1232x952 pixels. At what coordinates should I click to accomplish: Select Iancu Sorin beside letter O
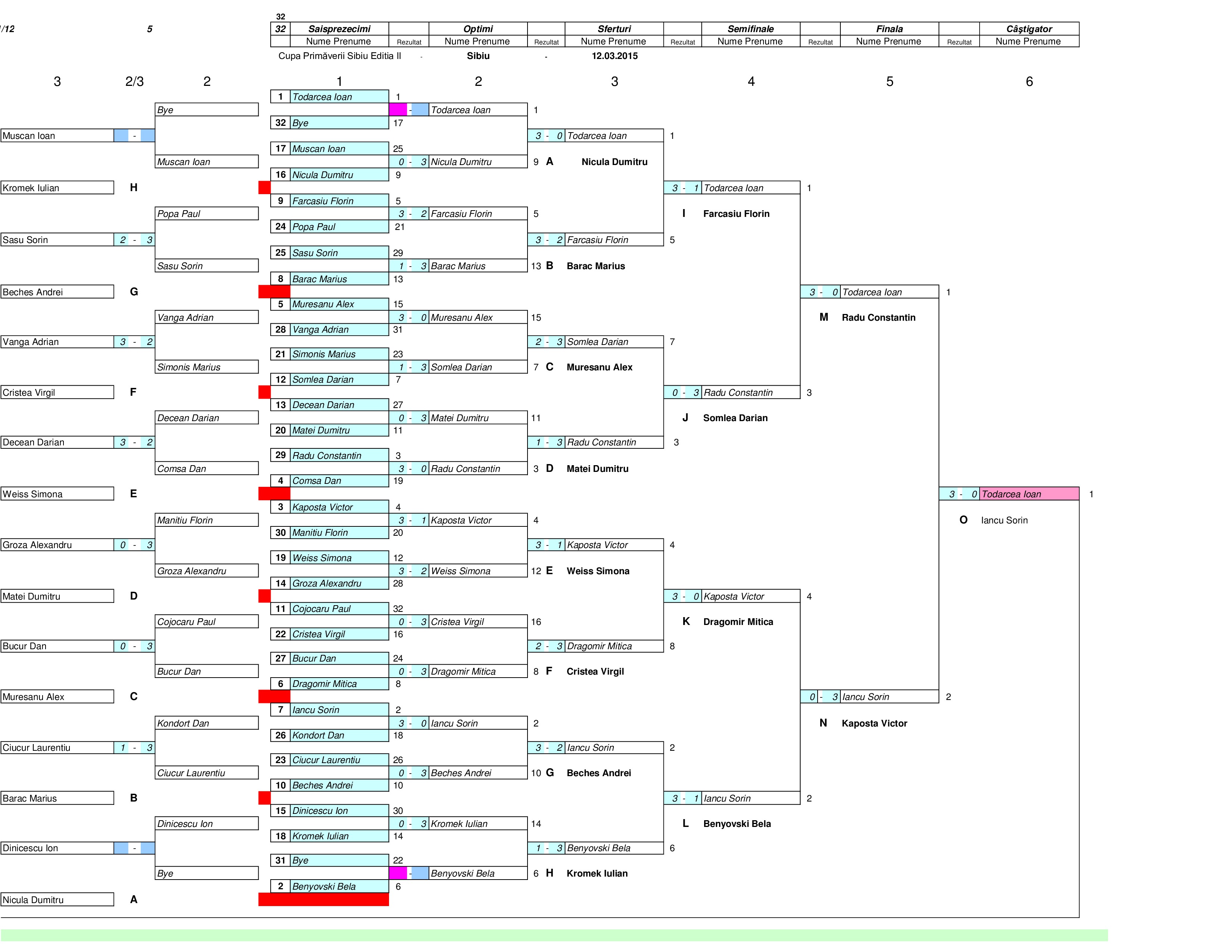point(1004,520)
